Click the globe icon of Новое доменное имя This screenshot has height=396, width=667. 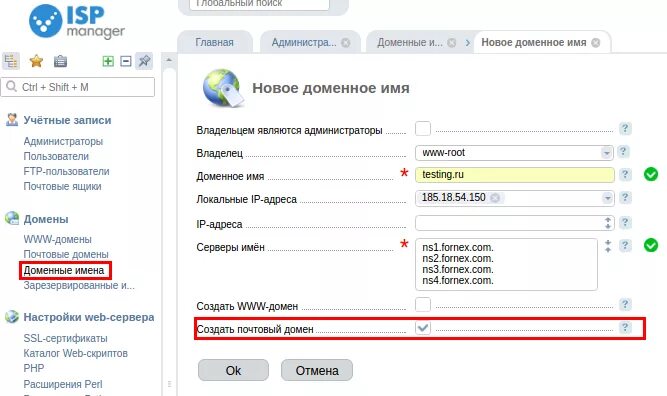point(223,88)
